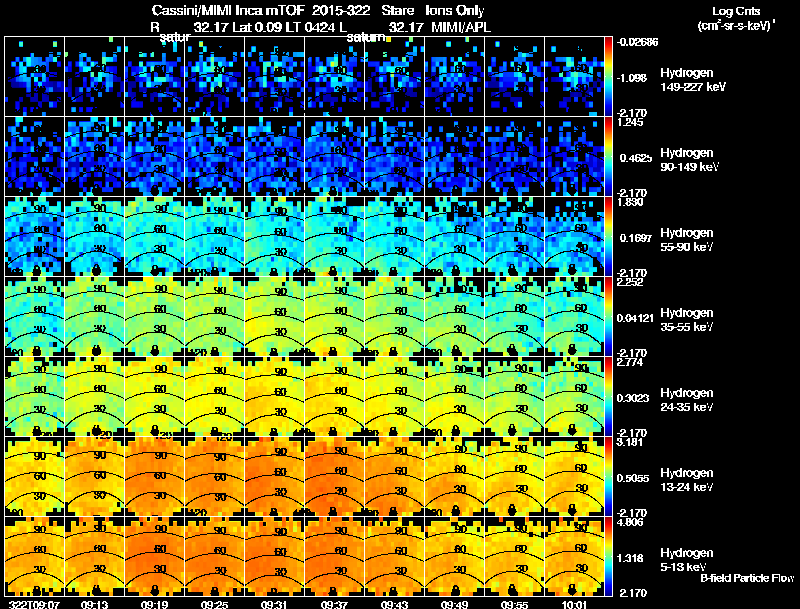Viewport: 800px width, 609px height.
Task: Click the '0.5055' color scale value
Action: (x=634, y=478)
